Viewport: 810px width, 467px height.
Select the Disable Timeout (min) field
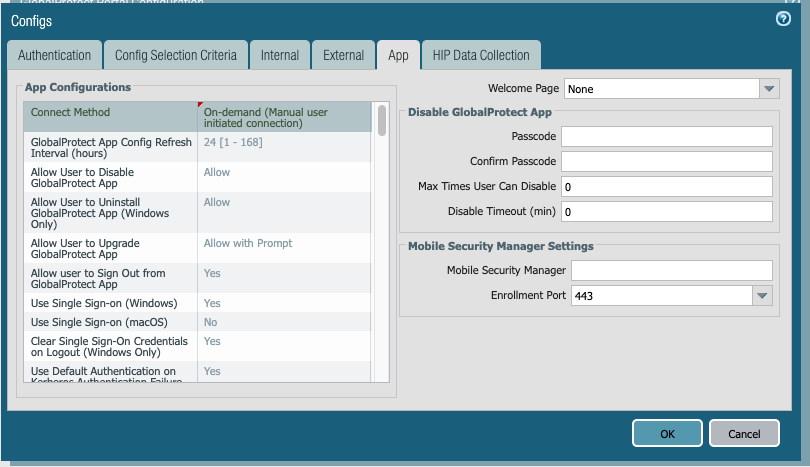click(x=666, y=212)
